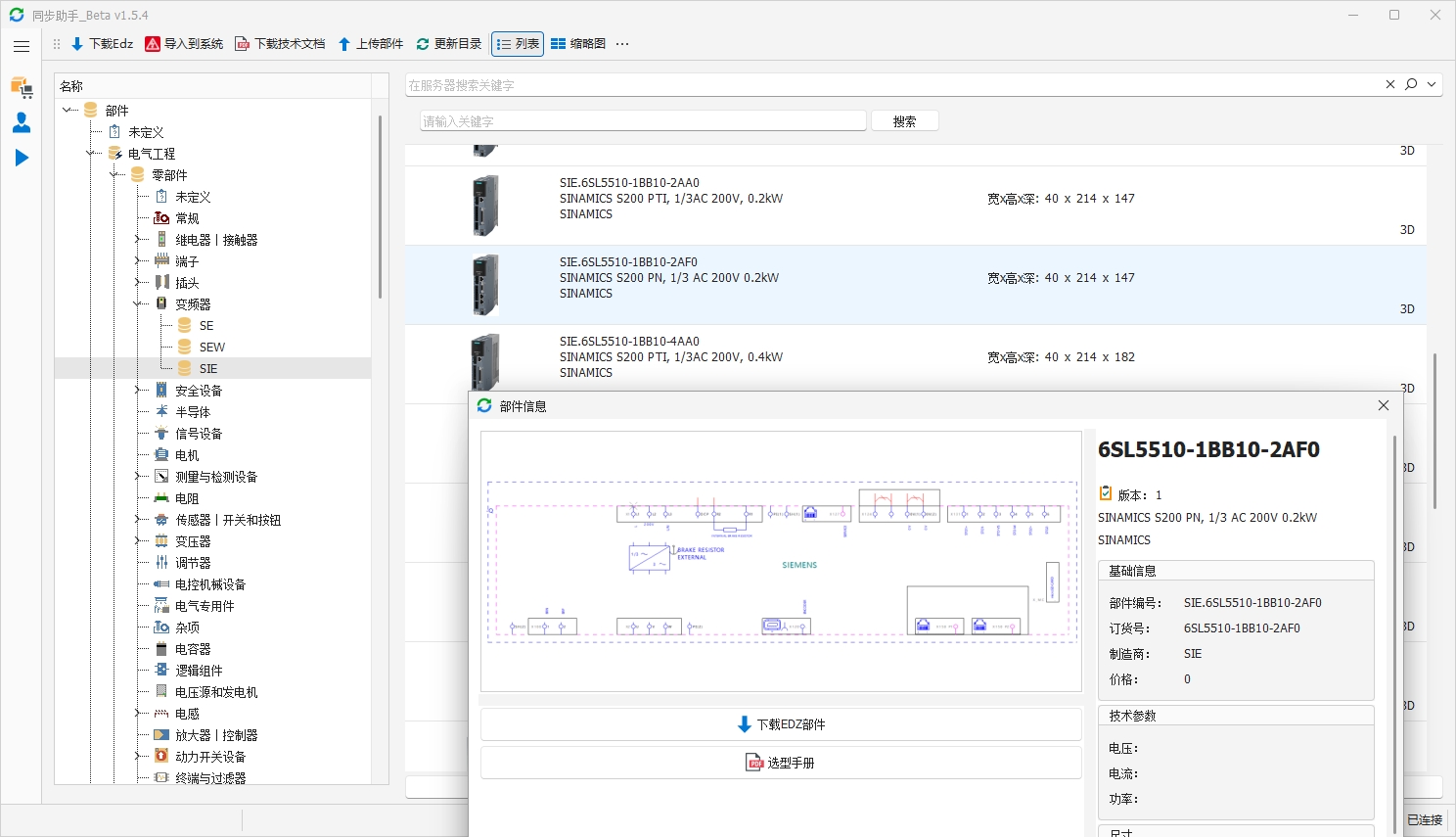Select 传感器 | 开关和按钮 item
1456x837 pixels.
point(228,519)
